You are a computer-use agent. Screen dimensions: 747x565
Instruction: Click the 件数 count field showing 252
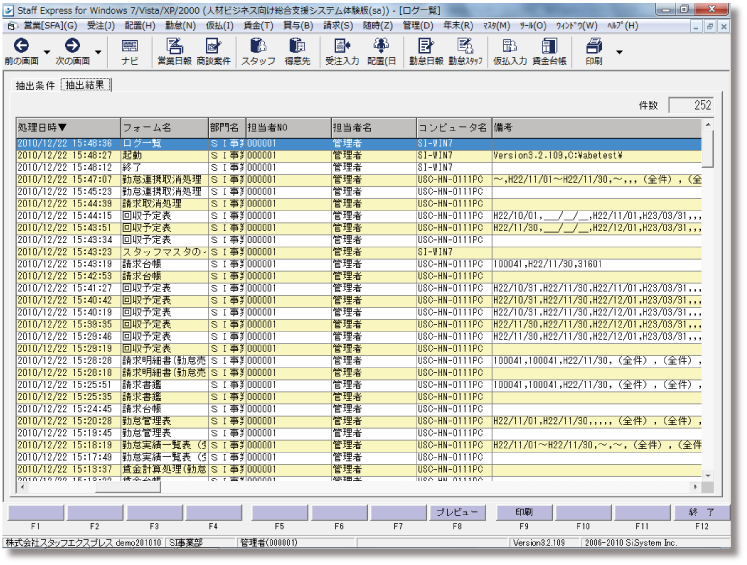point(691,105)
